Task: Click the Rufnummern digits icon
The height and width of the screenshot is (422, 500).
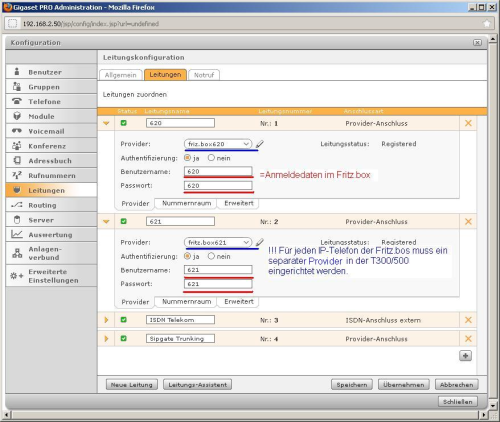Action: pyautogui.click(x=17, y=175)
